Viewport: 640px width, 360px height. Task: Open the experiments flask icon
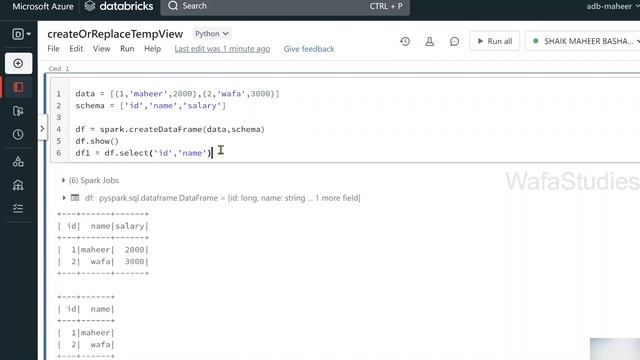[429, 41]
